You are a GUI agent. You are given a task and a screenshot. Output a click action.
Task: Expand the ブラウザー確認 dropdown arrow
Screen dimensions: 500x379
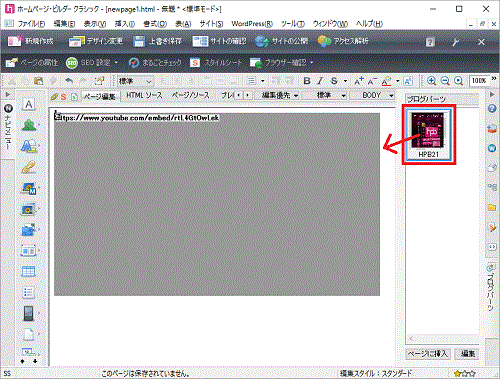click(x=311, y=63)
